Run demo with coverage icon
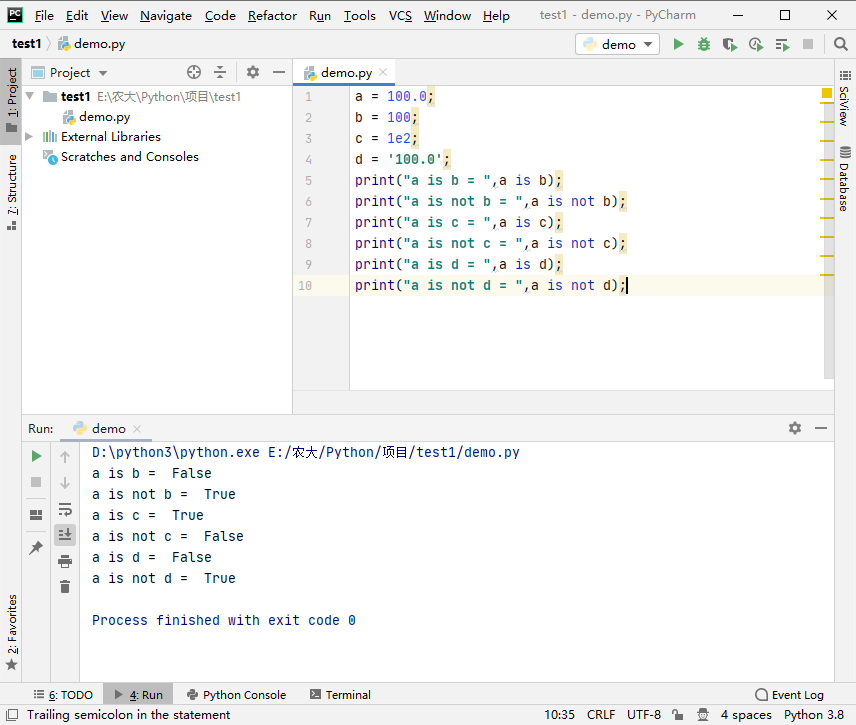The width and height of the screenshot is (856, 725). pyautogui.click(x=730, y=44)
